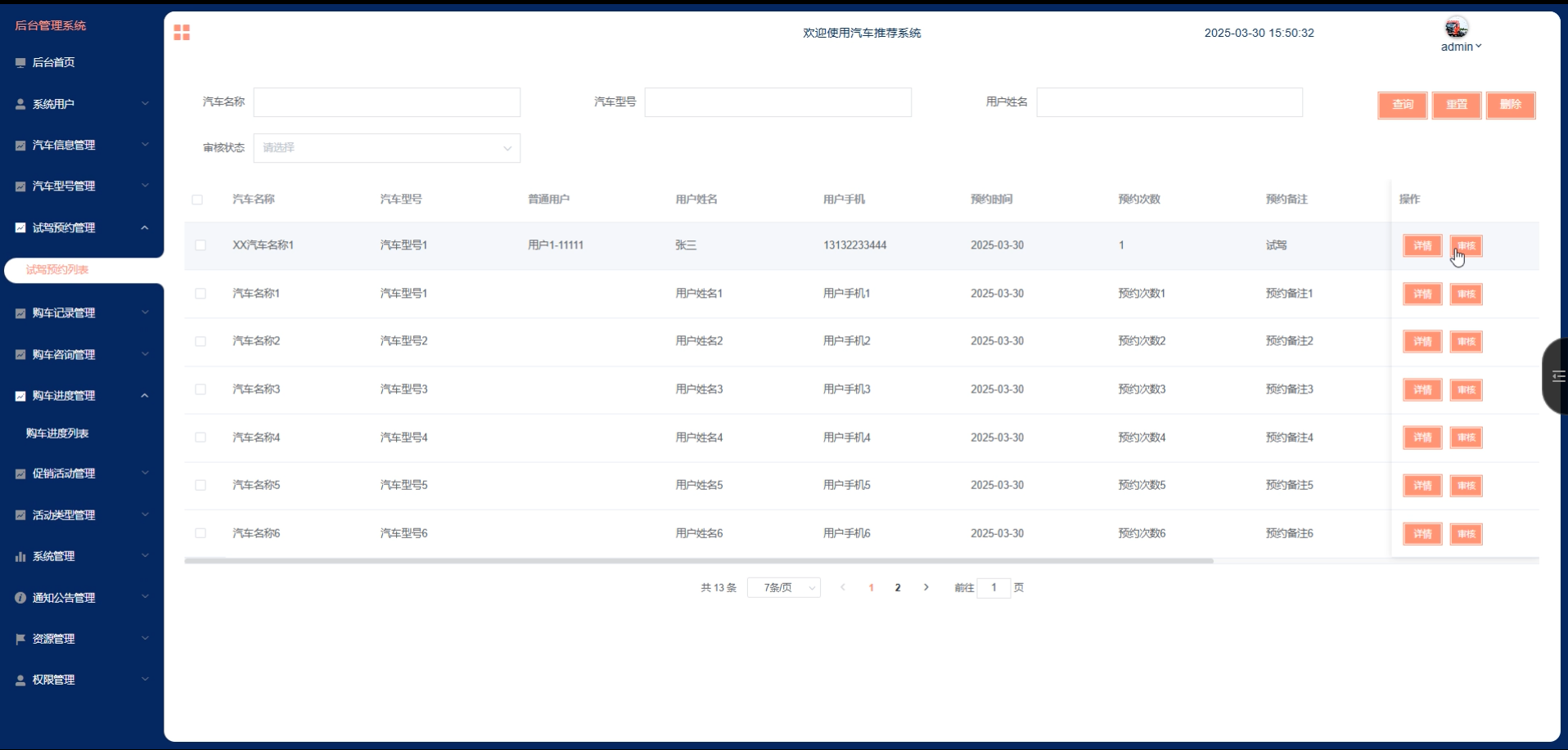The height and width of the screenshot is (750, 1568).
Task: Click the 权限管理 person icon
Action: pos(20,680)
